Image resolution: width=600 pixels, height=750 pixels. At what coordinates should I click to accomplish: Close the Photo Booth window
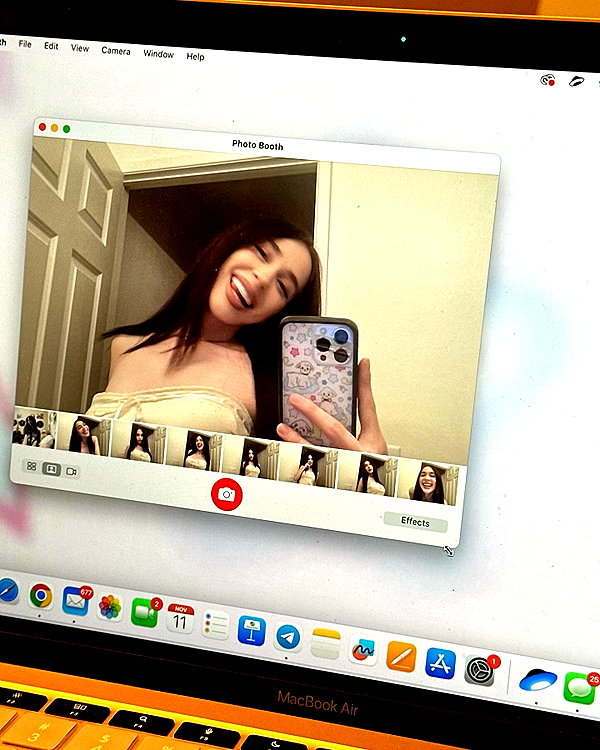coord(42,127)
